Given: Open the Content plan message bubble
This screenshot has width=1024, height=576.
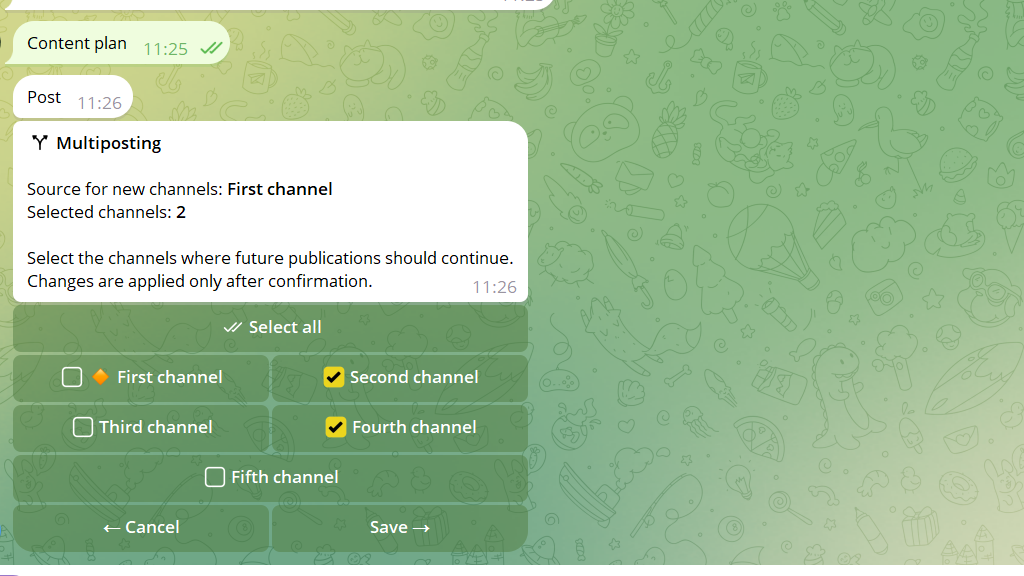Looking at the screenshot, I should click(118, 43).
